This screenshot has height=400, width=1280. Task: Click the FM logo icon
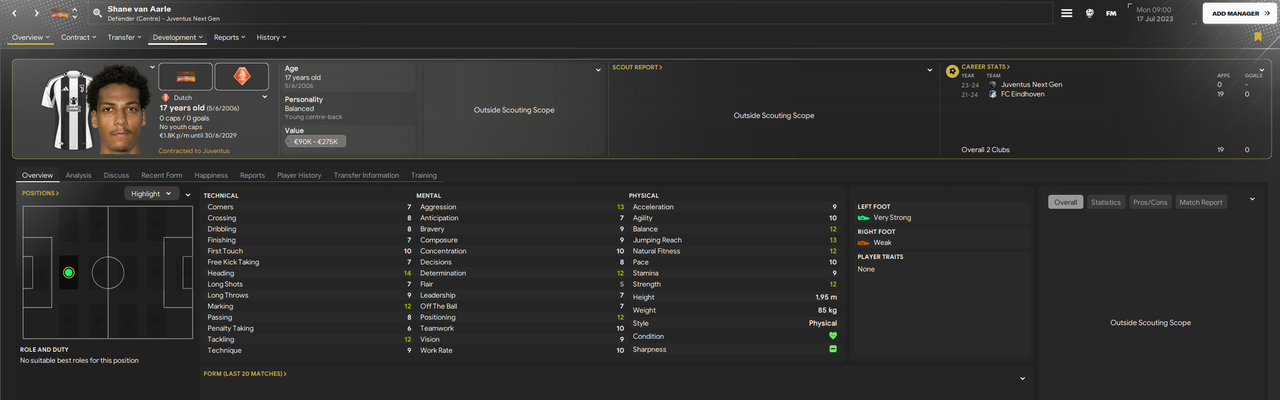1111,13
